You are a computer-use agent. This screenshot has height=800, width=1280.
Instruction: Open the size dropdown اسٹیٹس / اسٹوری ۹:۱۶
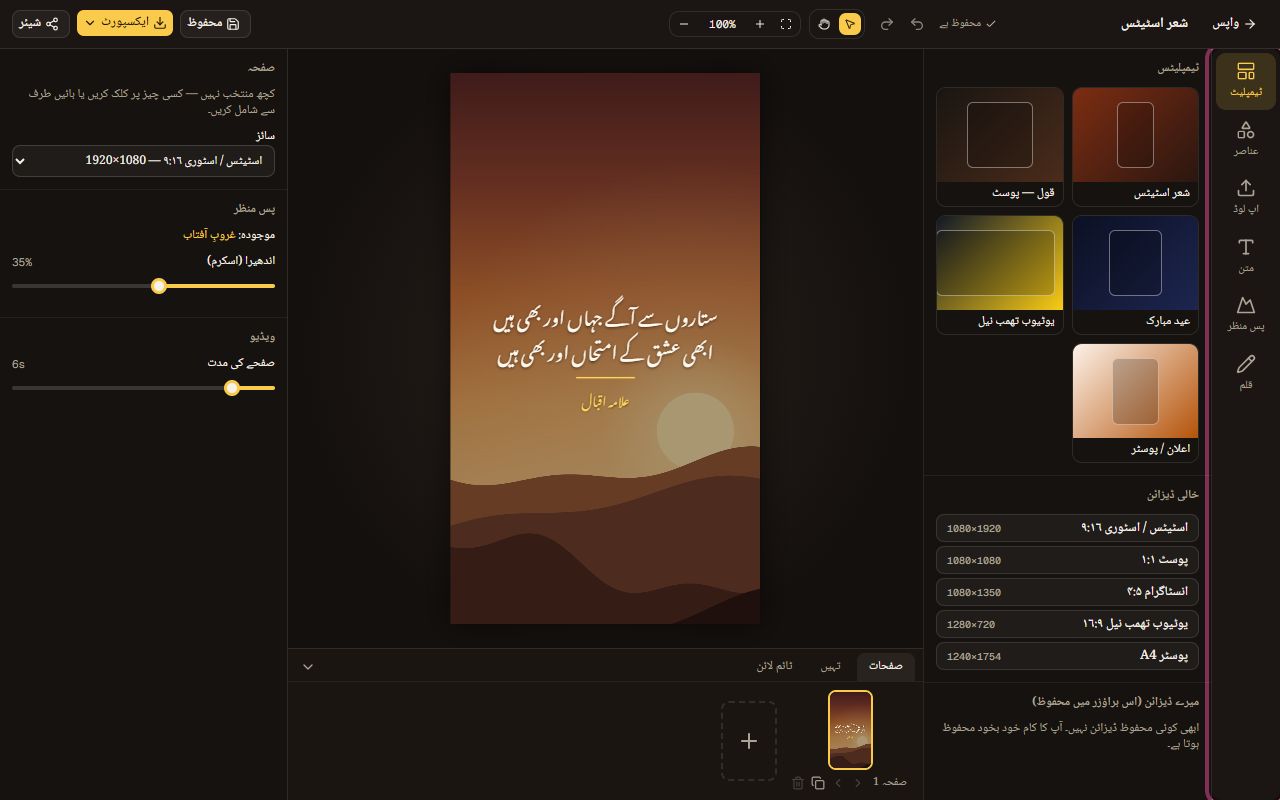[x=143, y=160]
